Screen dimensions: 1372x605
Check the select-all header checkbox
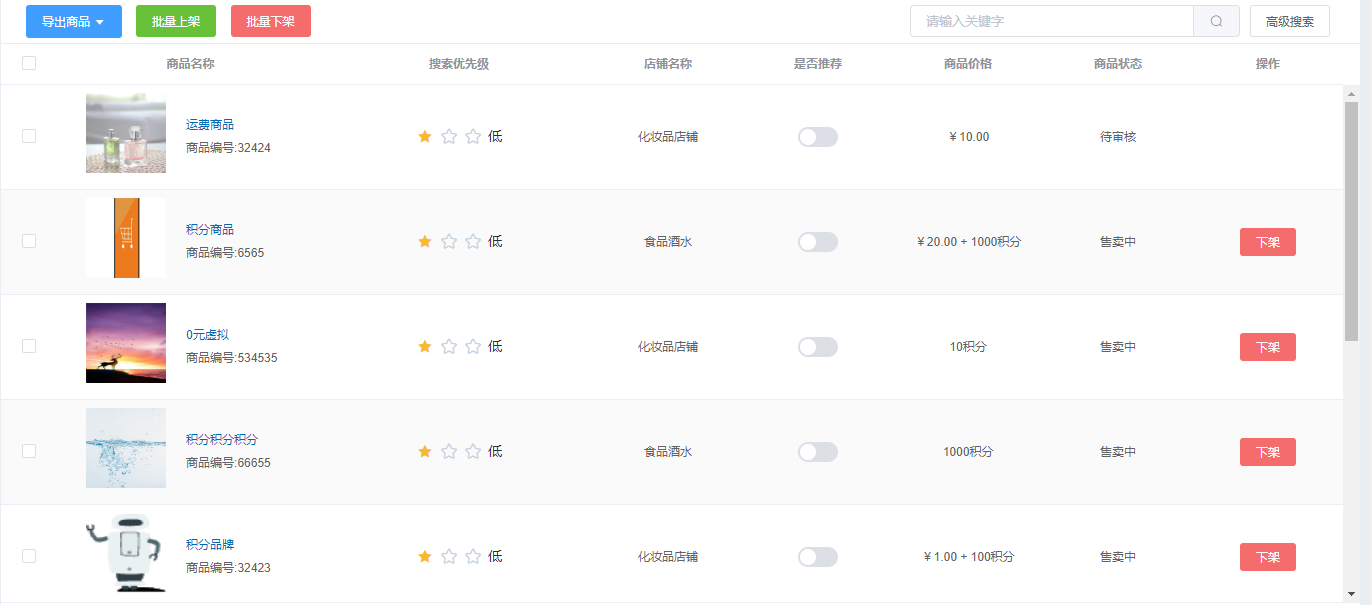(x=29, y=63)
